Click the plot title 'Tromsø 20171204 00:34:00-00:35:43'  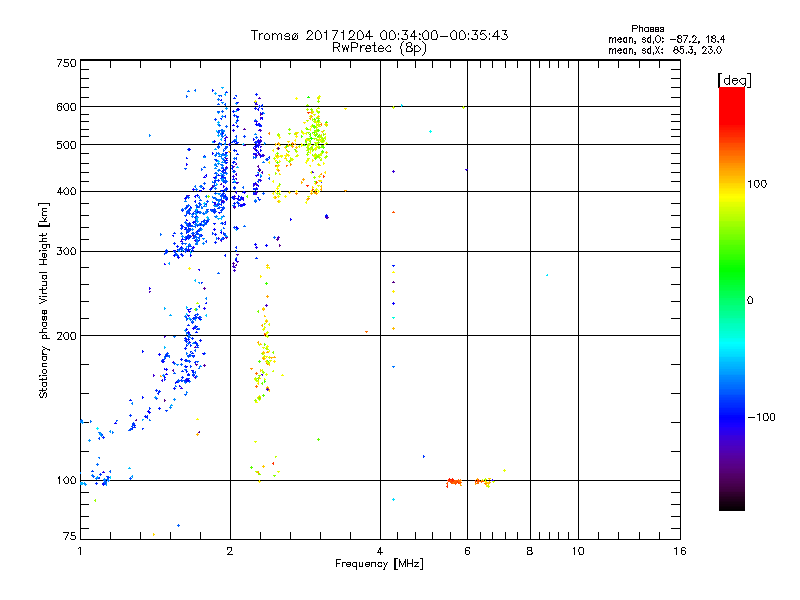pos(379,35)
